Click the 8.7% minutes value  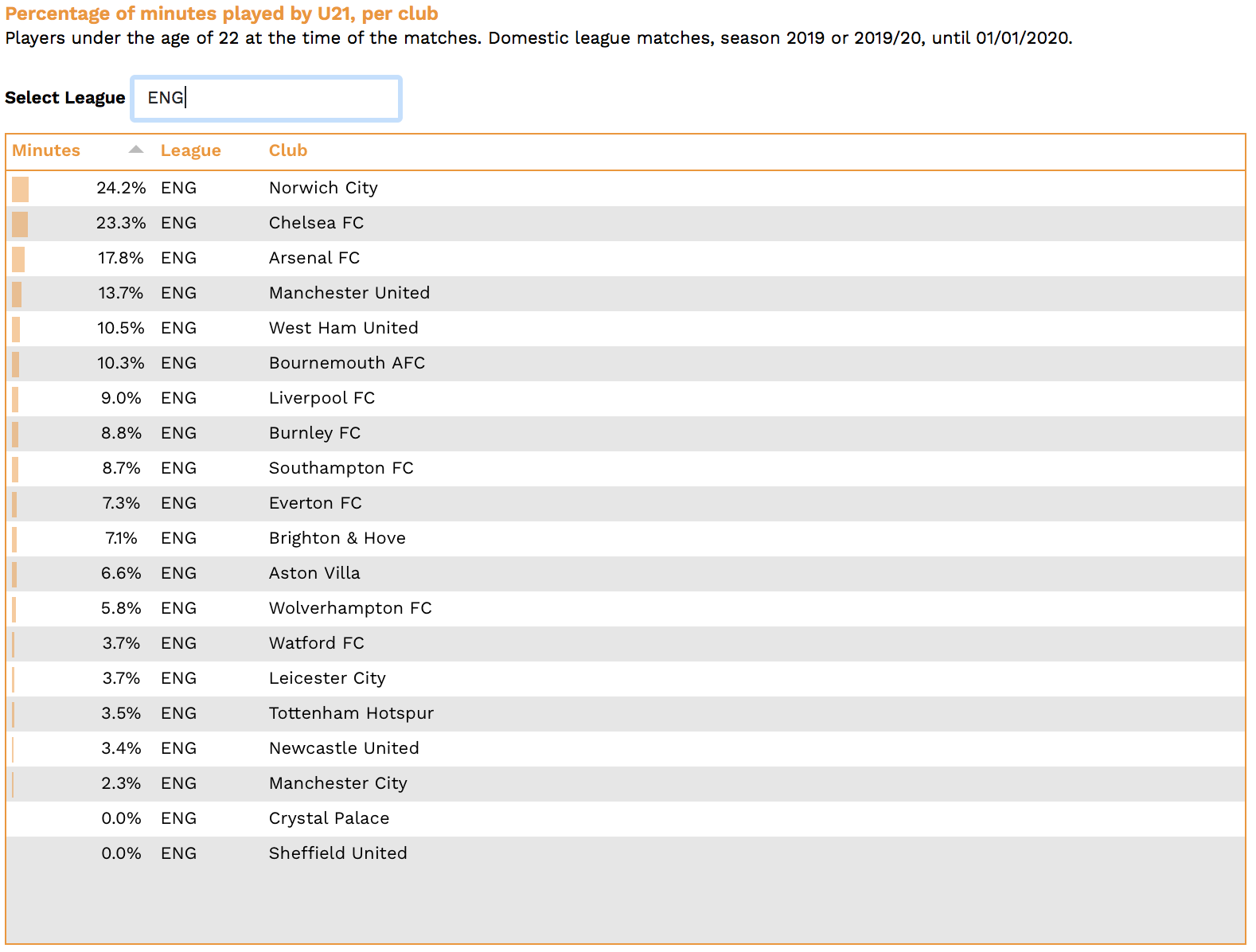[x=121, y=468]
